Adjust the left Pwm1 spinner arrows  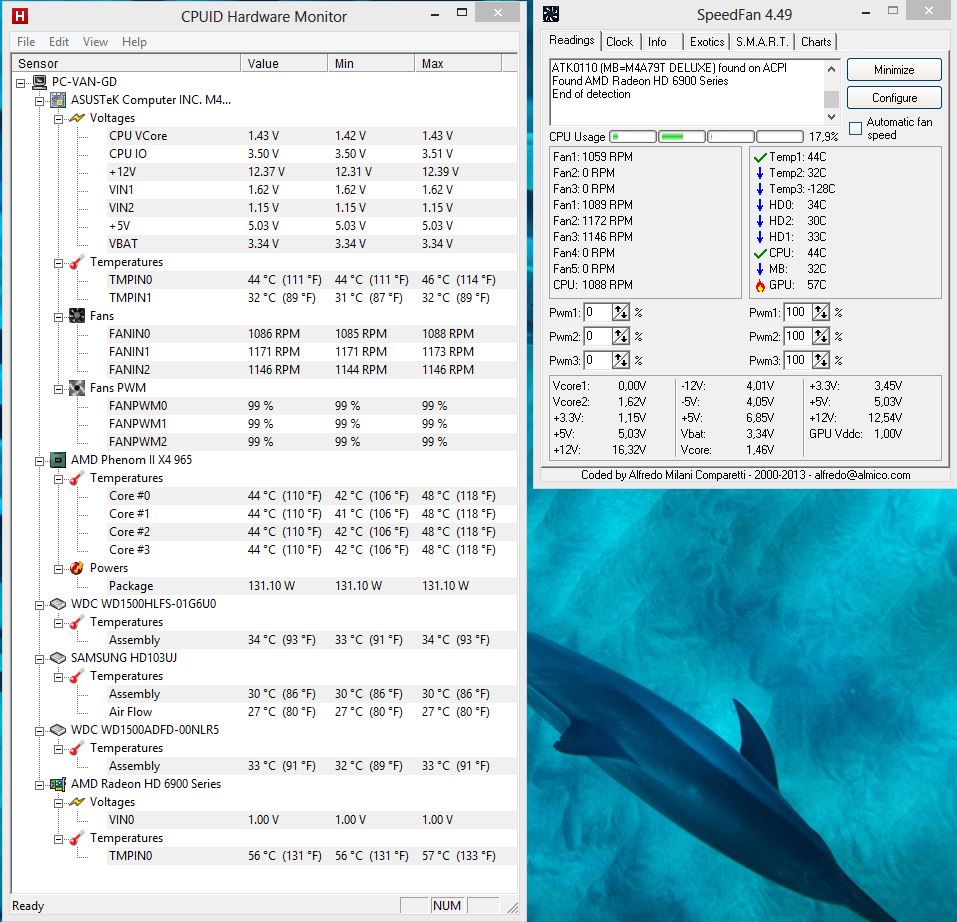(621, 312)
